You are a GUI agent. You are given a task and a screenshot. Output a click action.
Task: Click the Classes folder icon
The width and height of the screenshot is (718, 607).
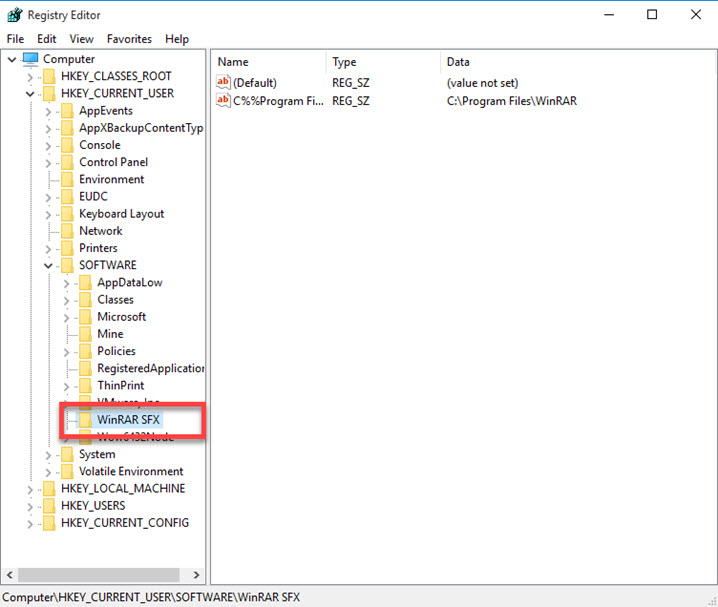[x=86, y=300]
